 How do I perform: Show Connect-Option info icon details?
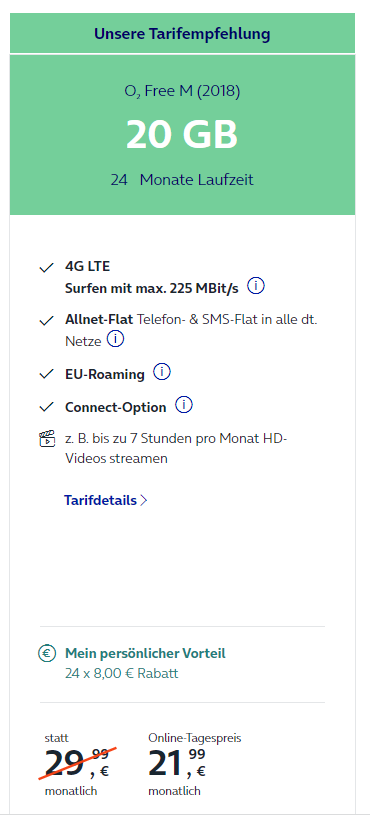click(x=184, y=405)
